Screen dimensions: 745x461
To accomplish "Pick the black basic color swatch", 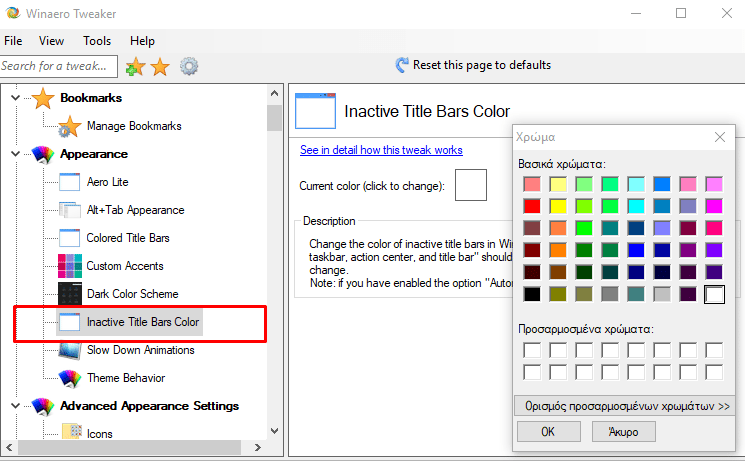I will coord(532,294).
